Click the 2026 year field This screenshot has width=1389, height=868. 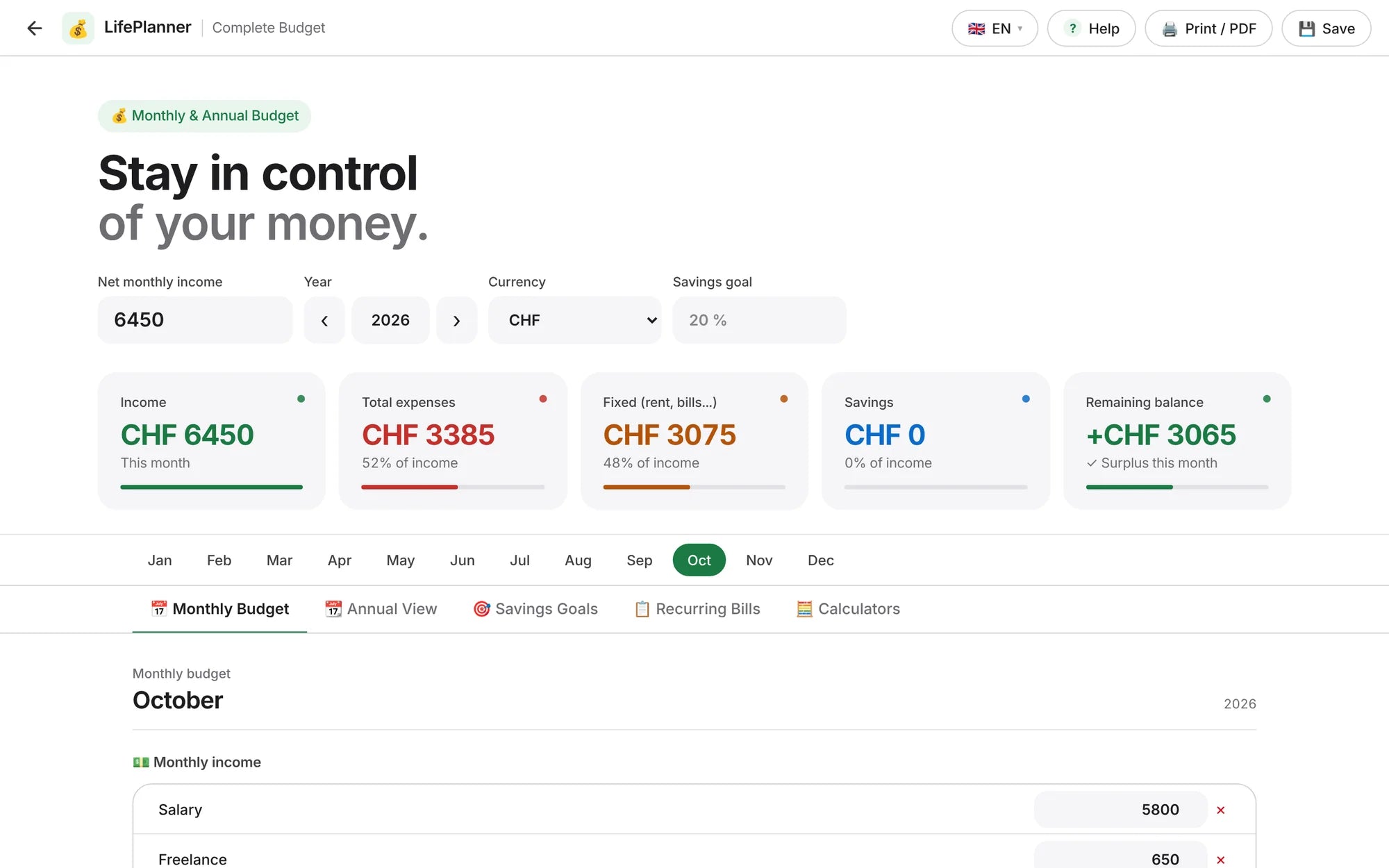pos(390,320)
